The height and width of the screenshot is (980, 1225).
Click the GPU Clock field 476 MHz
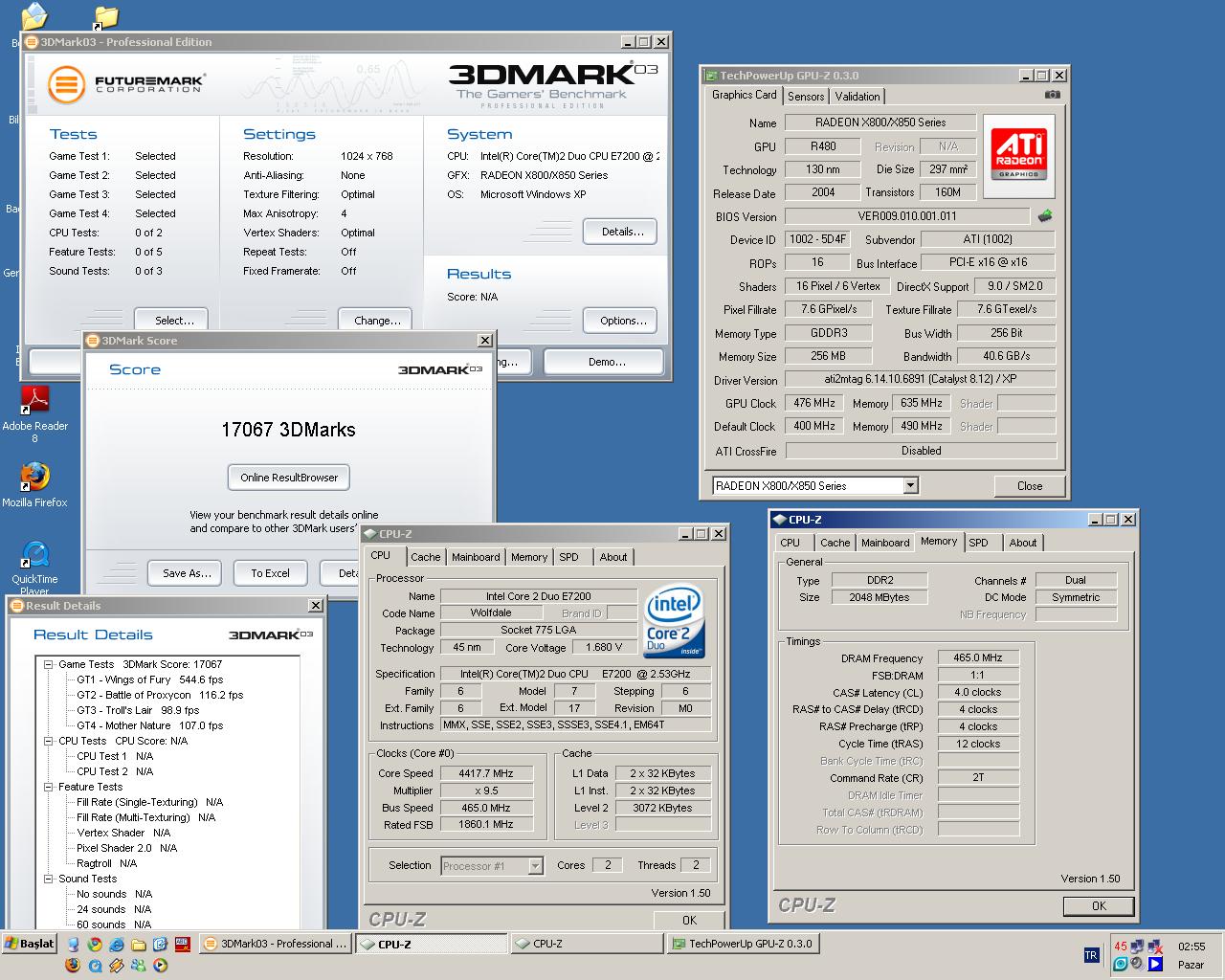(x=814, y=403)
